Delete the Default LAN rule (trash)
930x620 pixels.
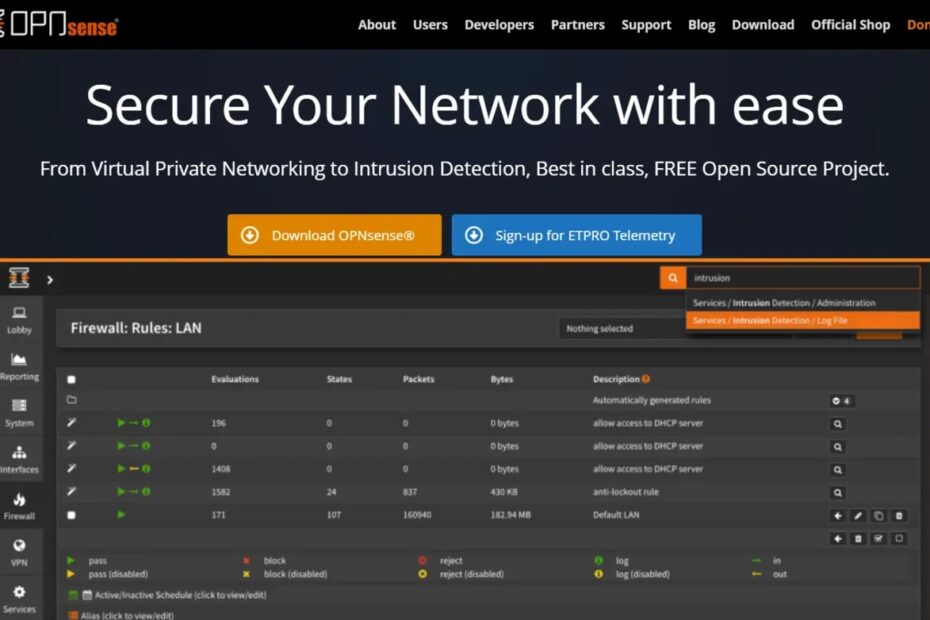click(x=899, y=515)
